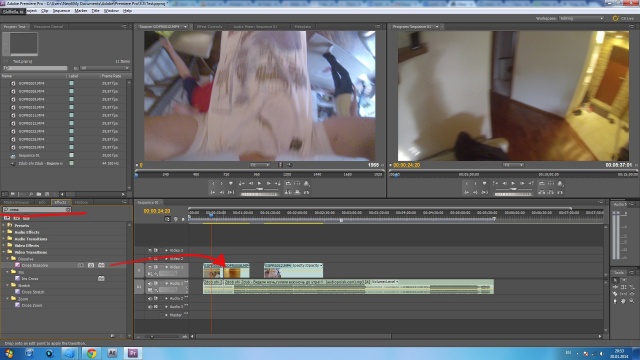Screen dimensions: 640x360
Task: Expand the Video 3 track
Action: (x=166, y=250)
